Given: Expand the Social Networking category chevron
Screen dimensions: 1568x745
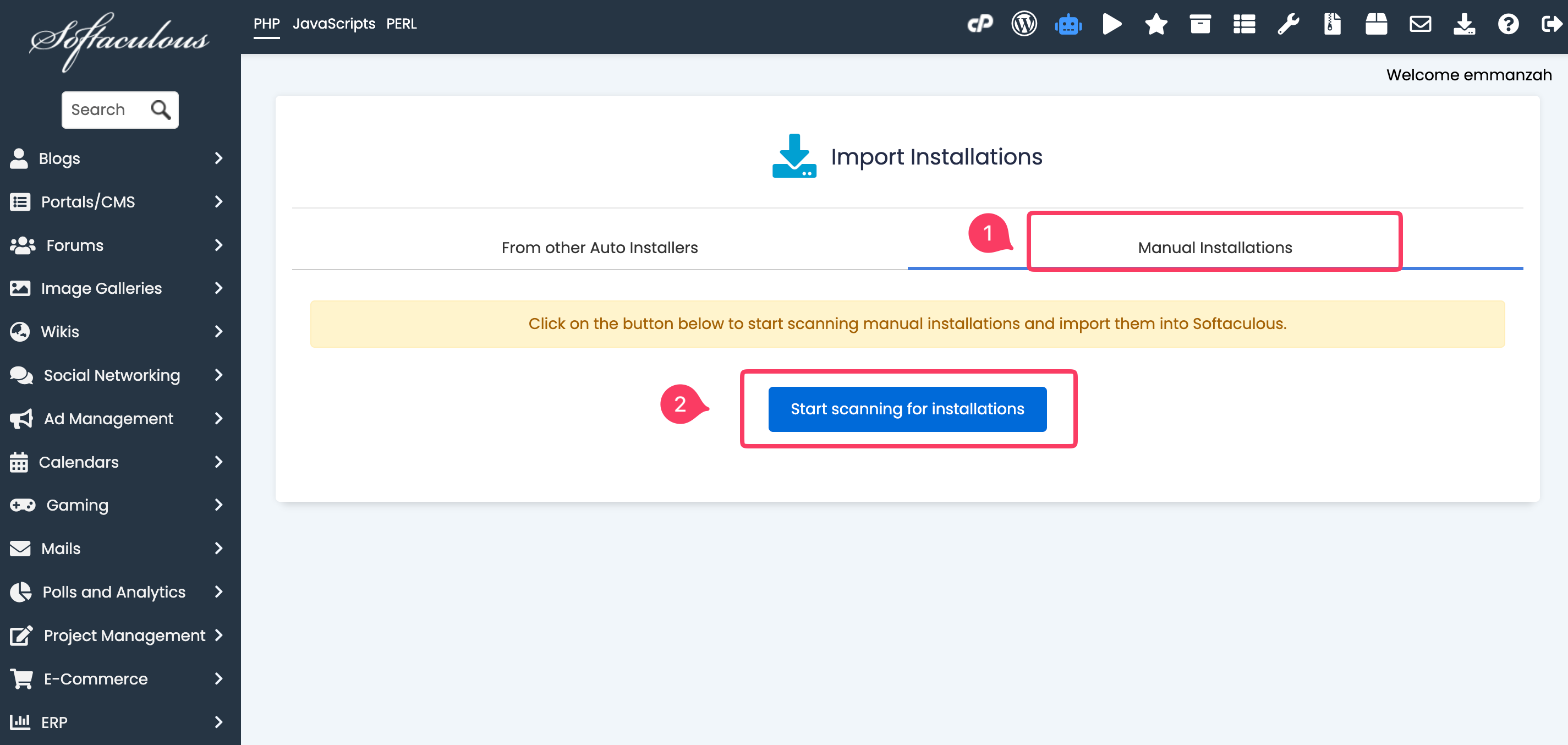Looking at the screenshot, I should click(218, 375).
